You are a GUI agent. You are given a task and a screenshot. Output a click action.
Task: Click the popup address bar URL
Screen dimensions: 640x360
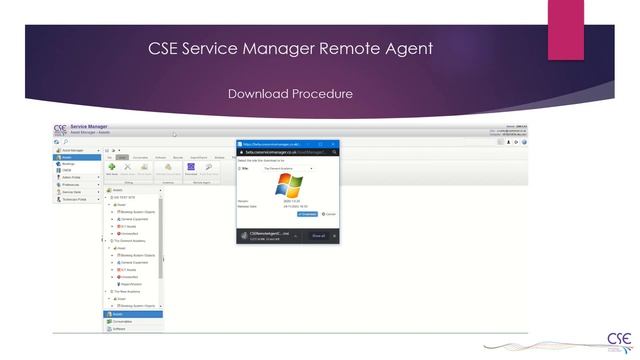tap(286, 152)
